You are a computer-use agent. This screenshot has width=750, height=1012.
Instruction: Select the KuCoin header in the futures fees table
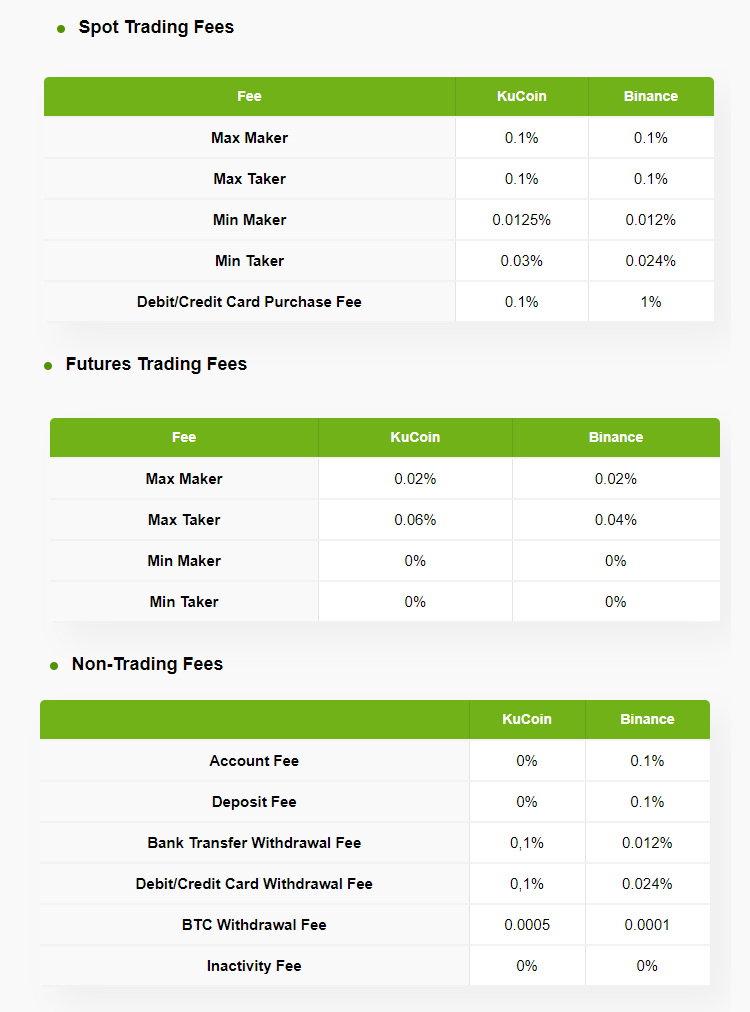(415, 438)
